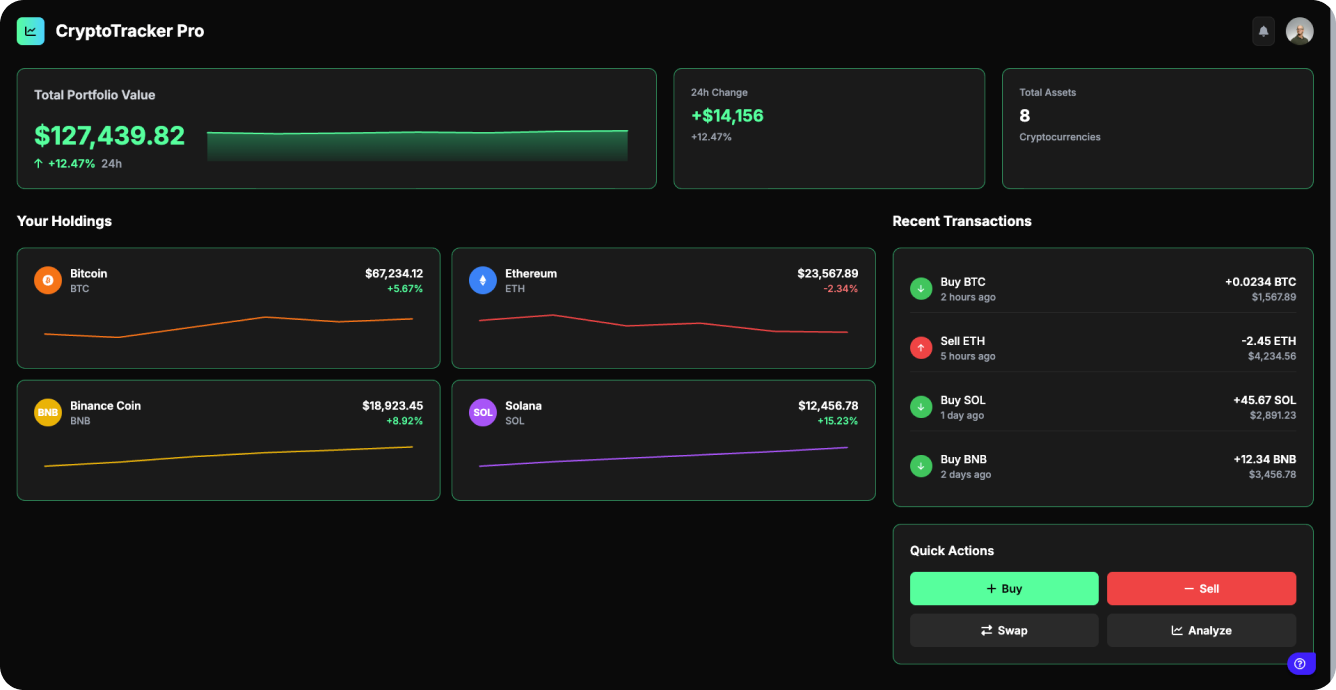This screenshot has height=690, width=1336.
Task: Click the green arrow icon beside Buy BNB
Action: click(x=920, y=465)
